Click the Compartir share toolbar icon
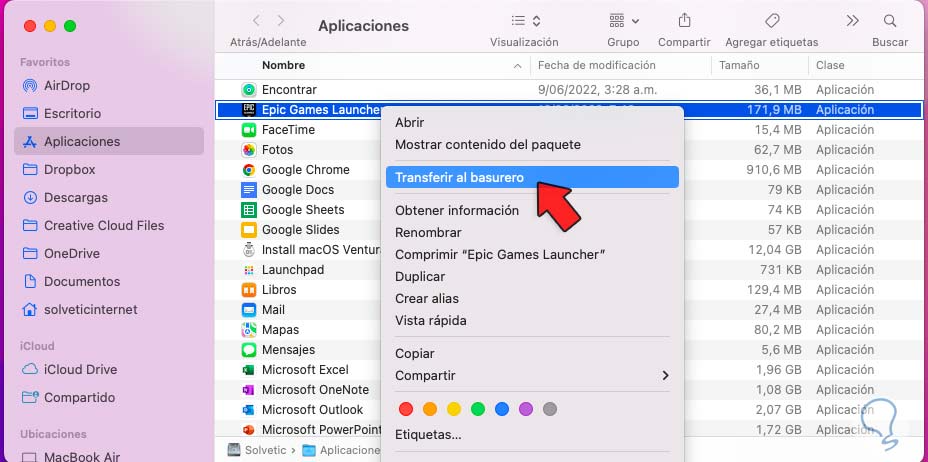 click(684, 21)
